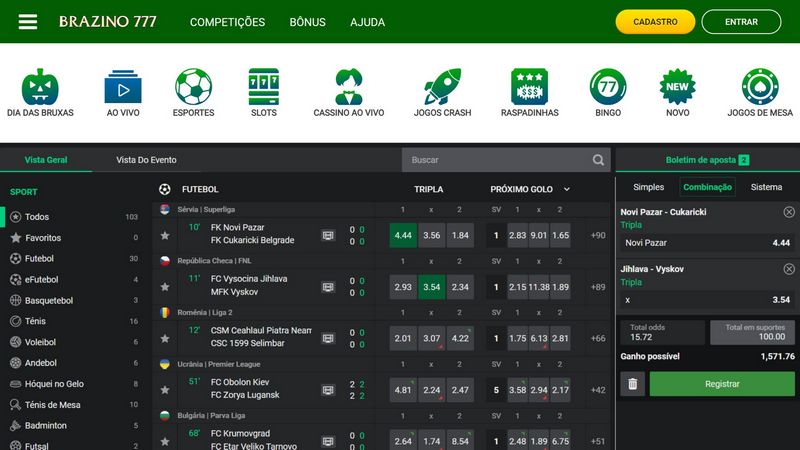Favorite the Obolon Kiev match star
Image resolution: width=800 pixels, height=450 pixels.
[165, 390]
